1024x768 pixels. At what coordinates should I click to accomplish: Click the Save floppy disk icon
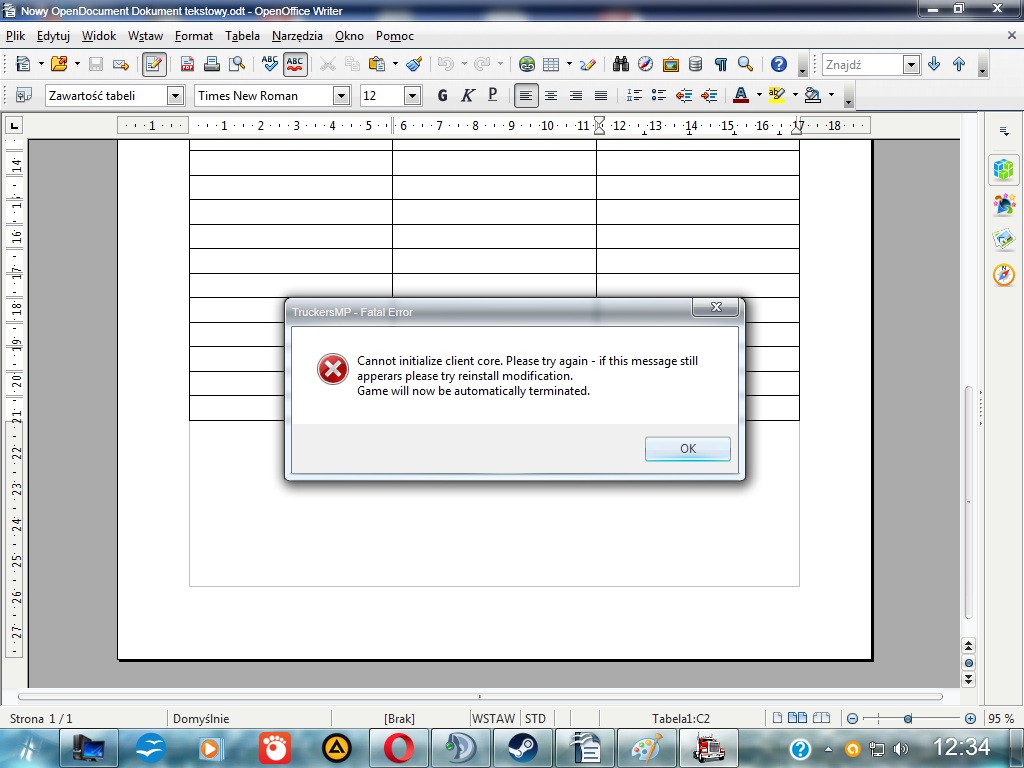[96, 63]
